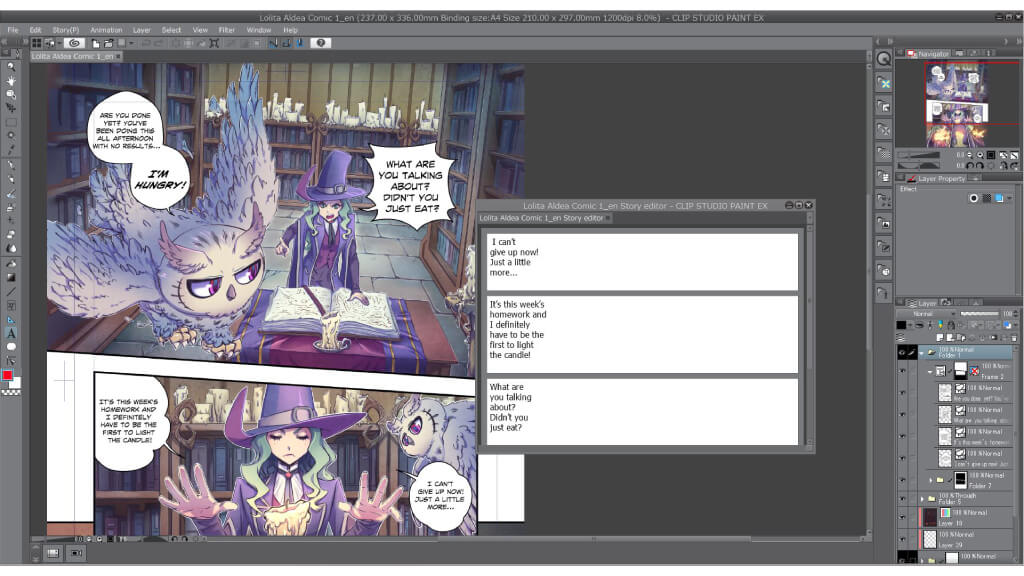Open the Story(P) menu
Image resolution: width=1024 pixels, height=576 pixels.
[x=66, y=30]
